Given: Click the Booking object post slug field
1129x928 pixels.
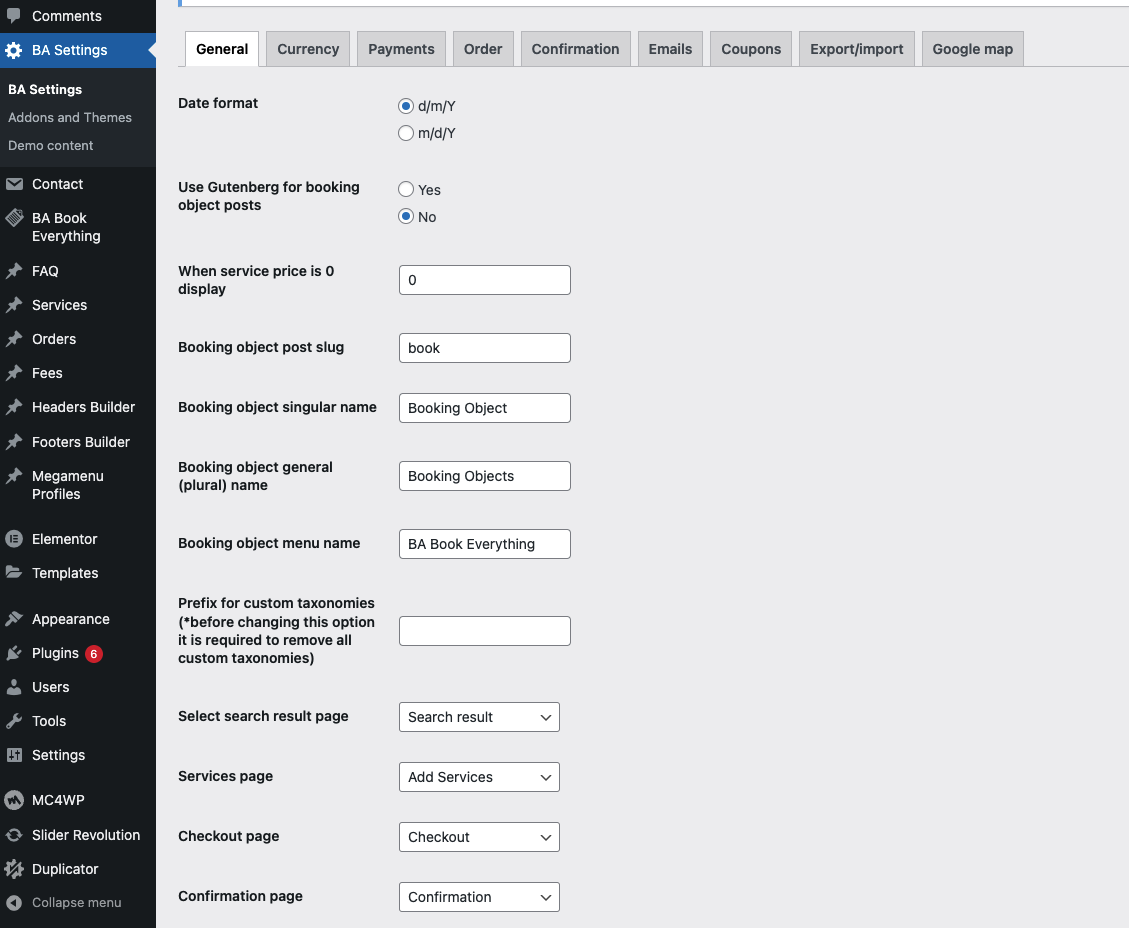Looking at the screenshot, I should pyautogui.click(x=484, y=348).
